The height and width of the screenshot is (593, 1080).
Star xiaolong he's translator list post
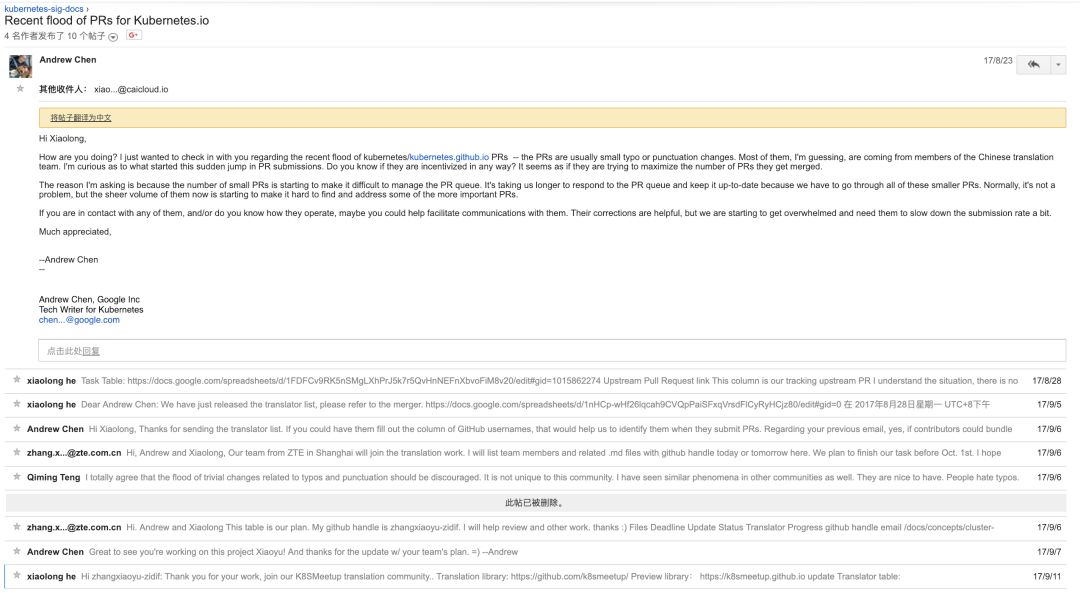point(17,404)
